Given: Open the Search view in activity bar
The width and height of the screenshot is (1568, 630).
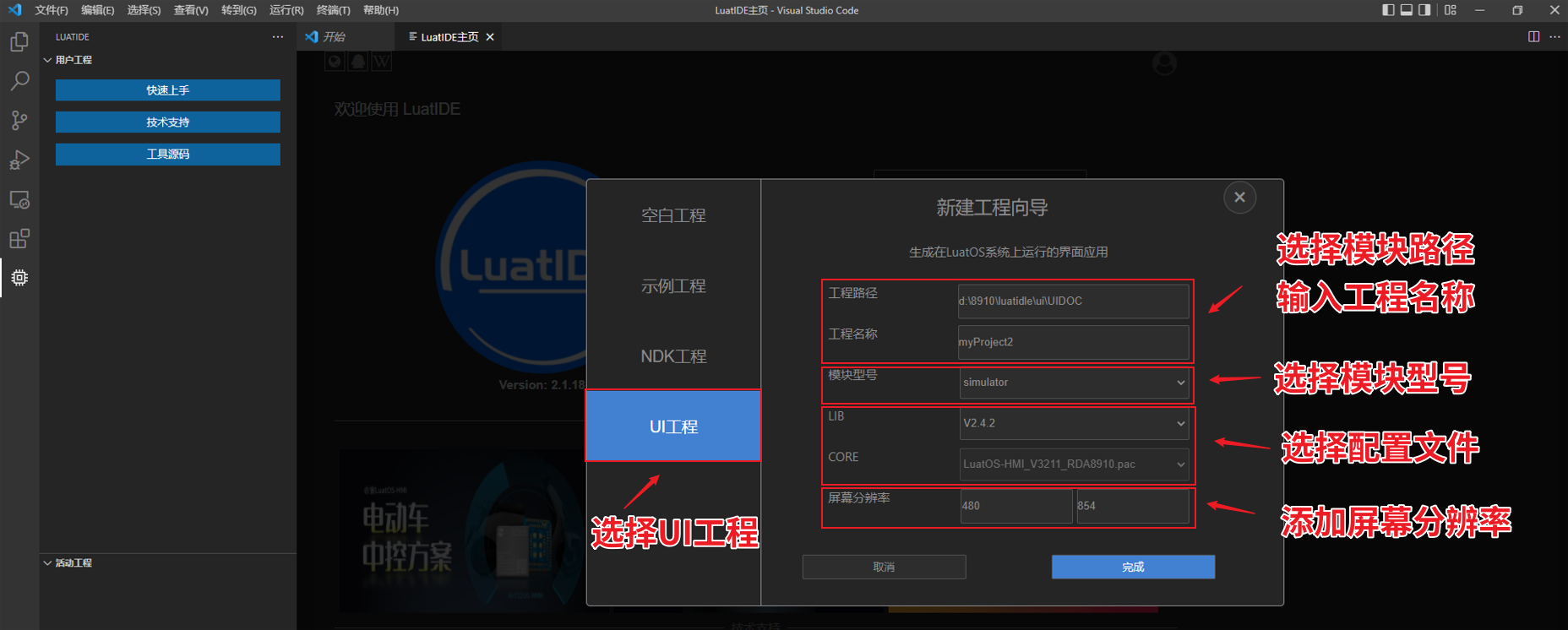Looking at the screenshot, I should [19, 81].
